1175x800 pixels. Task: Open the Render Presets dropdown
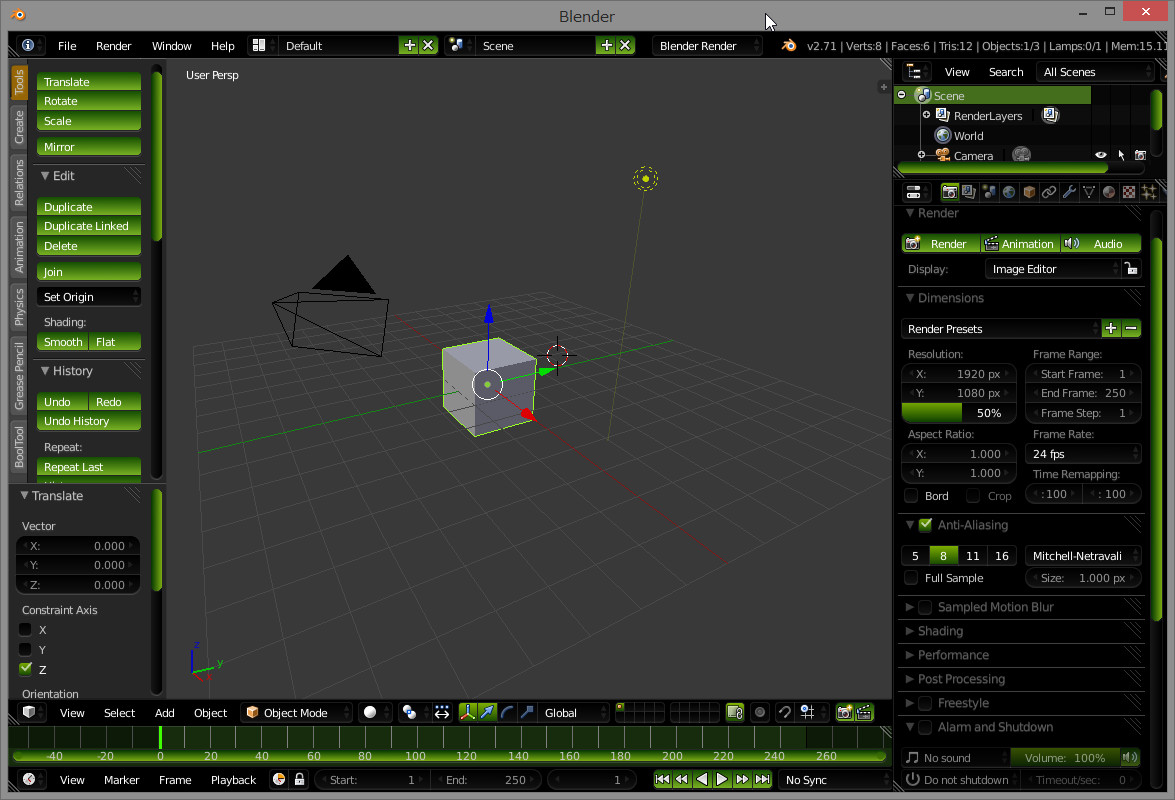coord(1000,329)
